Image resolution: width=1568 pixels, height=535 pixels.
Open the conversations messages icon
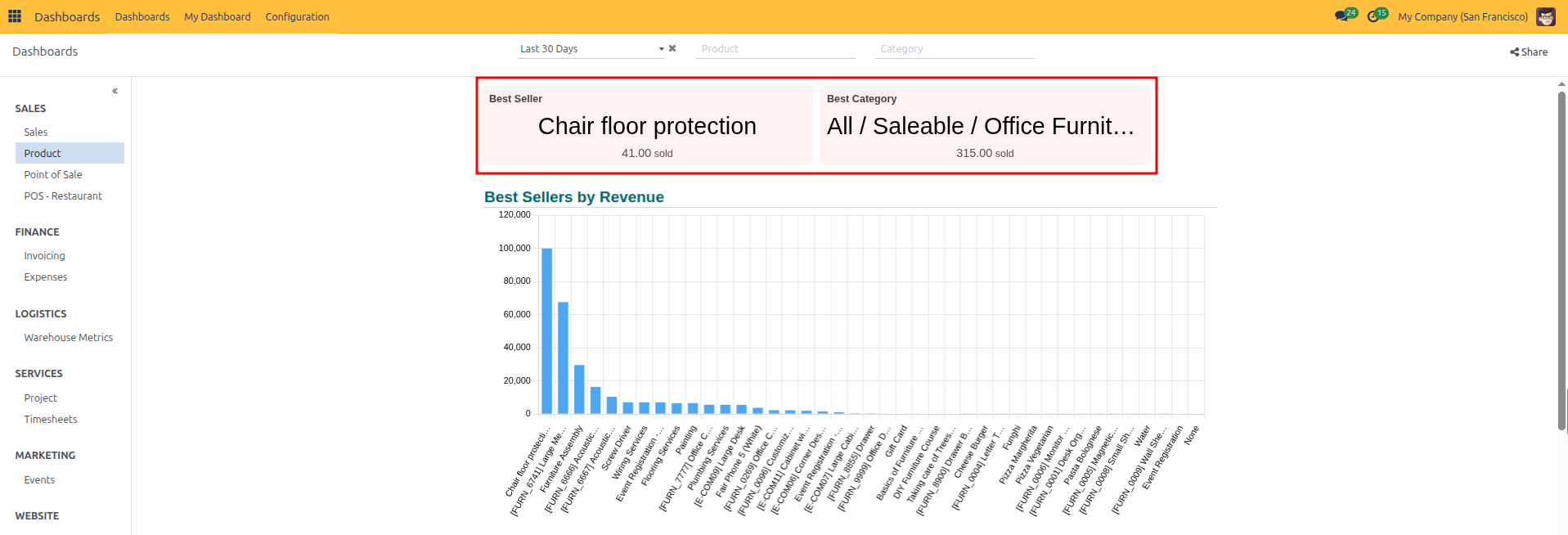point(1341,16)
